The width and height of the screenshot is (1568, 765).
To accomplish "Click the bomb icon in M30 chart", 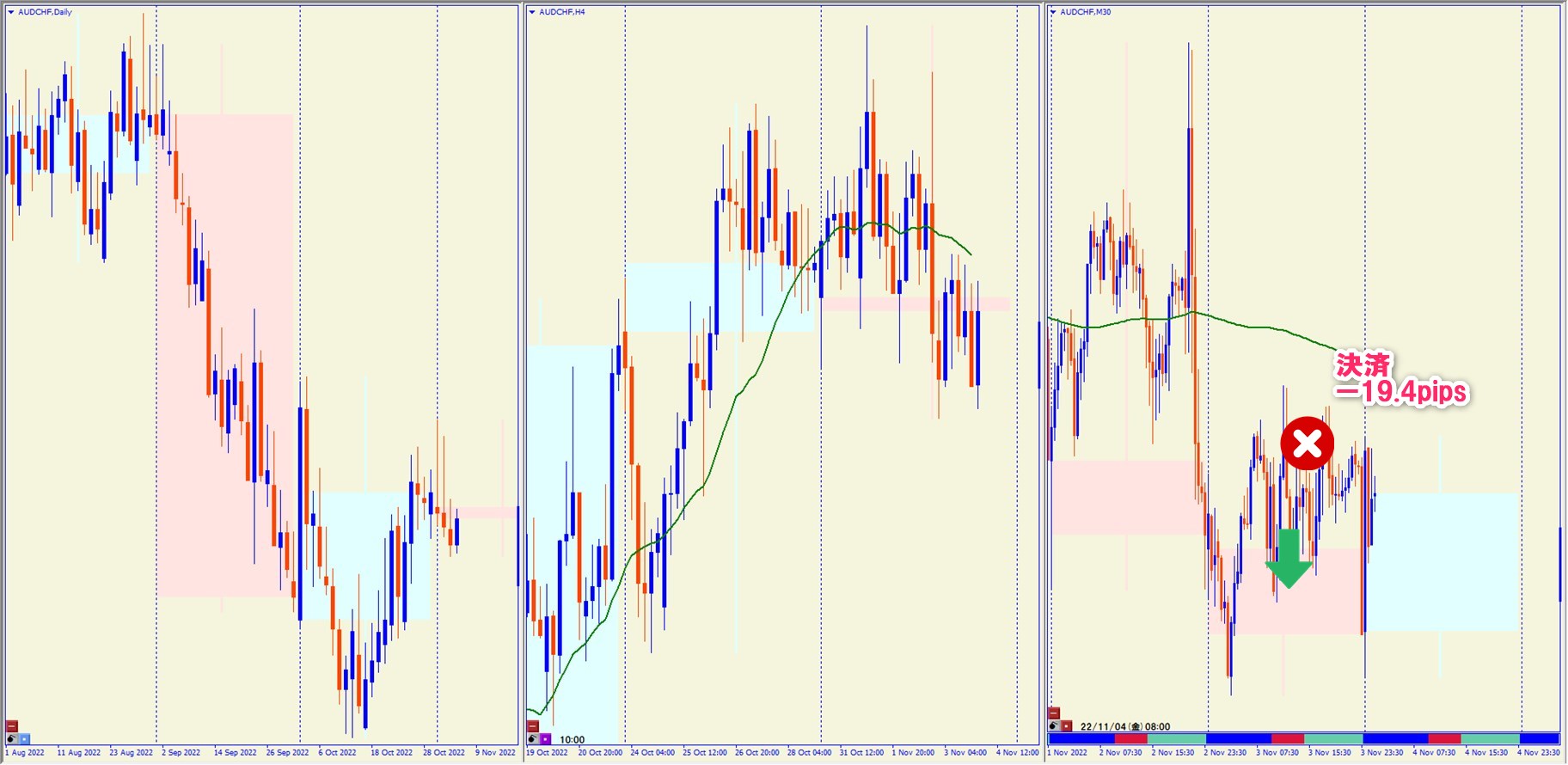I will click(x=1054, y=726).
